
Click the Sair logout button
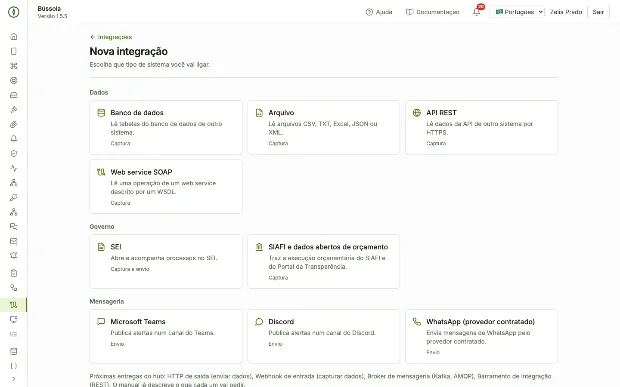(598, 12)
